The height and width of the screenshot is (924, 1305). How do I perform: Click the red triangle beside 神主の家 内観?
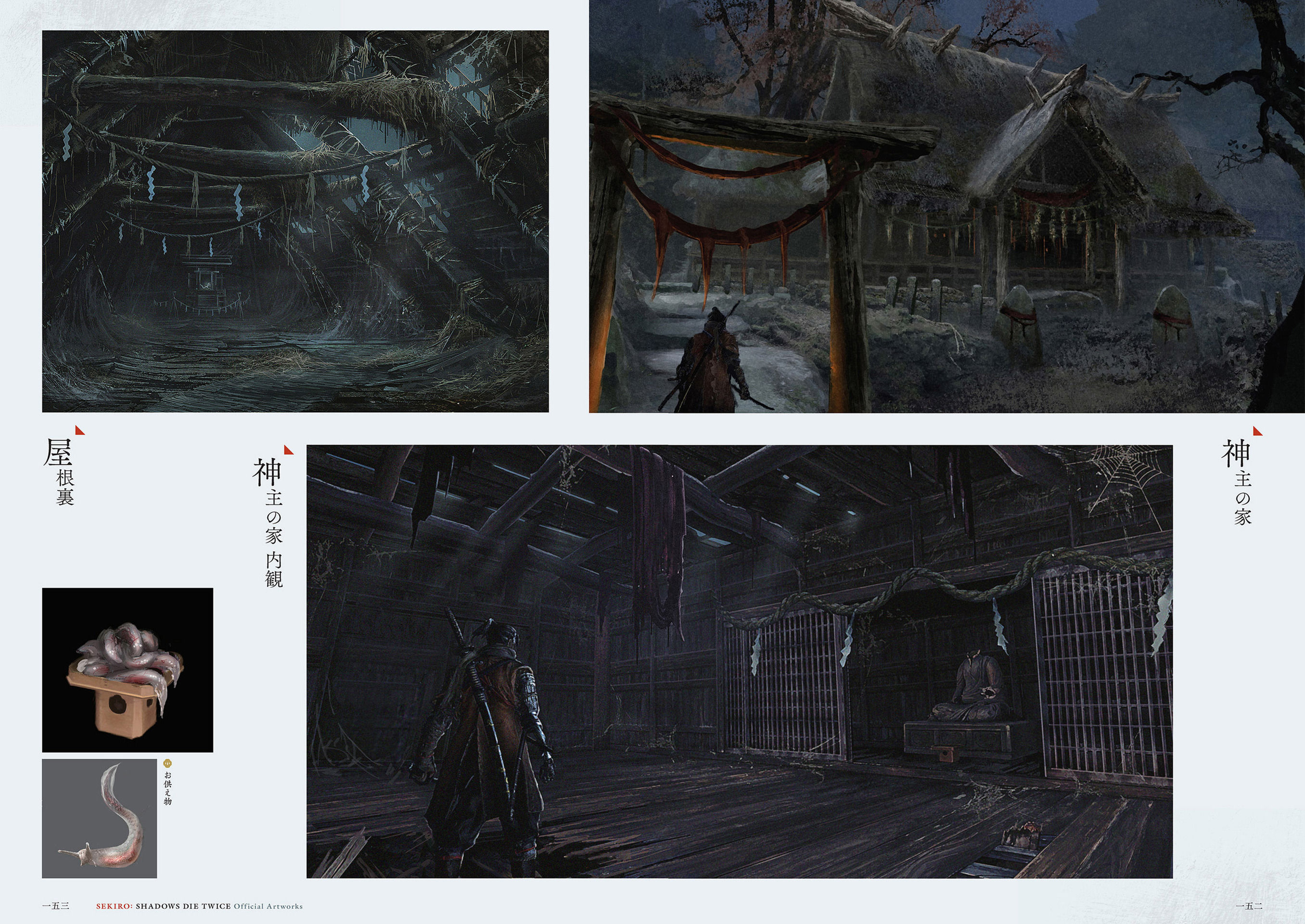coord(289,450)
